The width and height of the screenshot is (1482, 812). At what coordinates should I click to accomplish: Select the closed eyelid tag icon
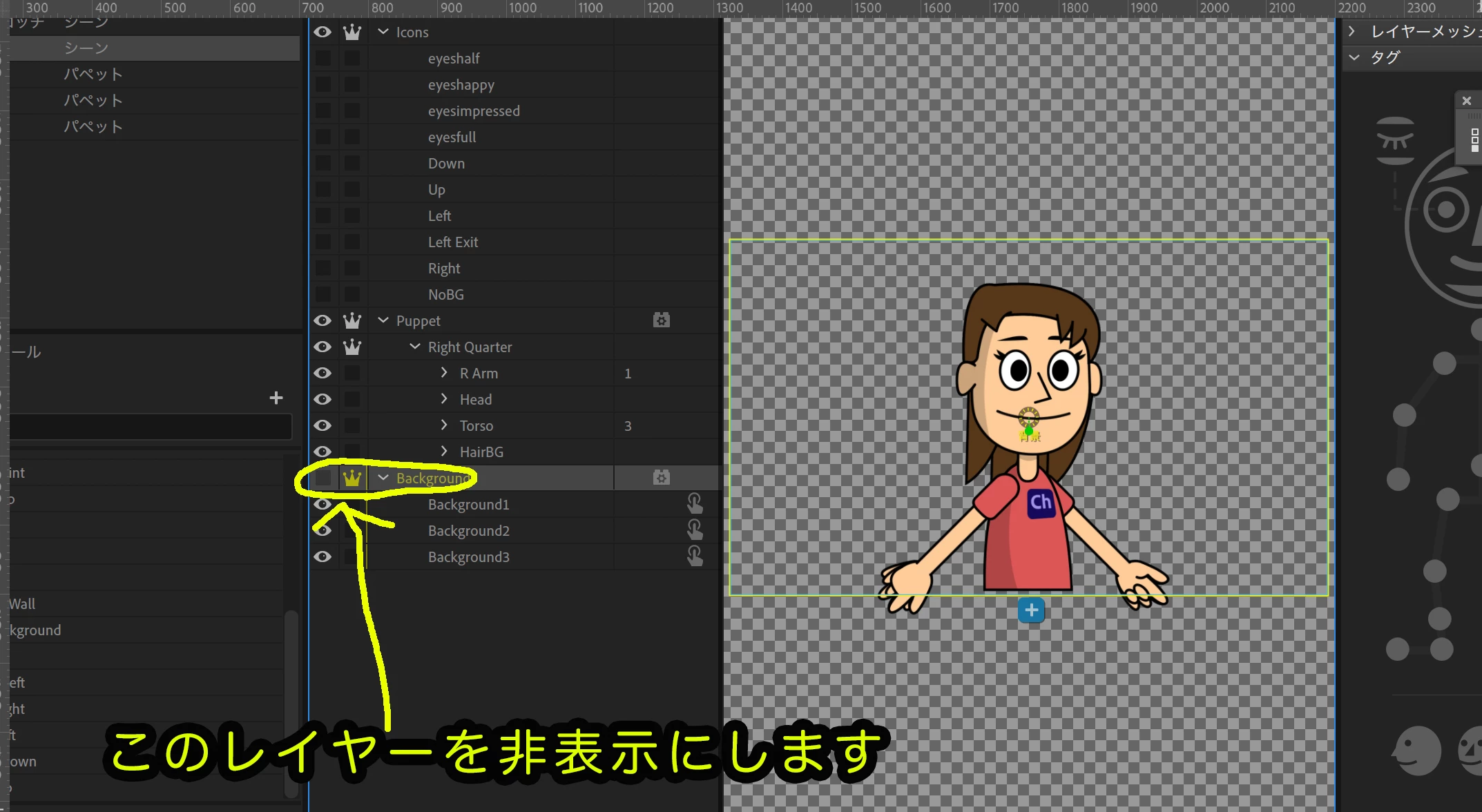click(x=1395, y=140)
